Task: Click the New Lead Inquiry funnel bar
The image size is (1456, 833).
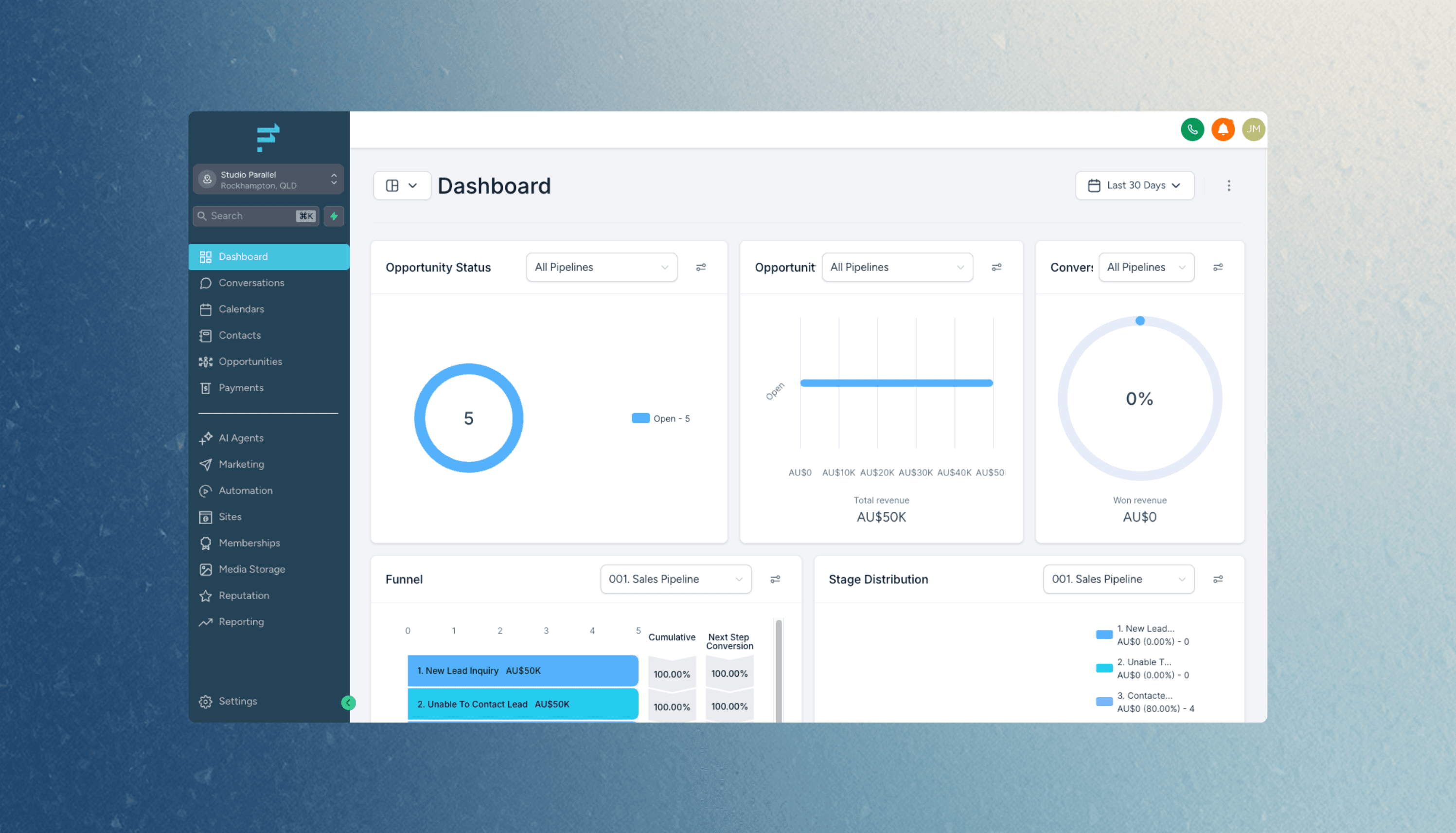Action: click(522, 671)
